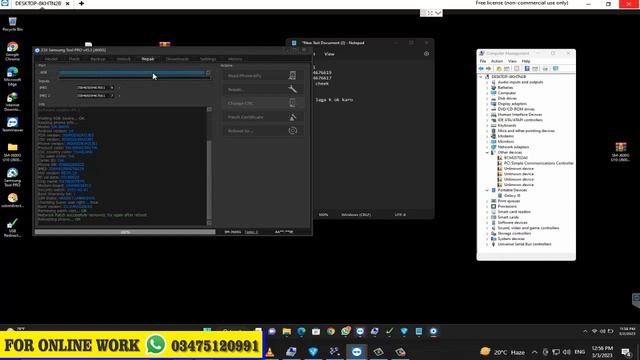Open the History tab in Samsung Tool
The height and width of the screenshot is (360, 640).
pyautogui.click(x=235, y=59)
